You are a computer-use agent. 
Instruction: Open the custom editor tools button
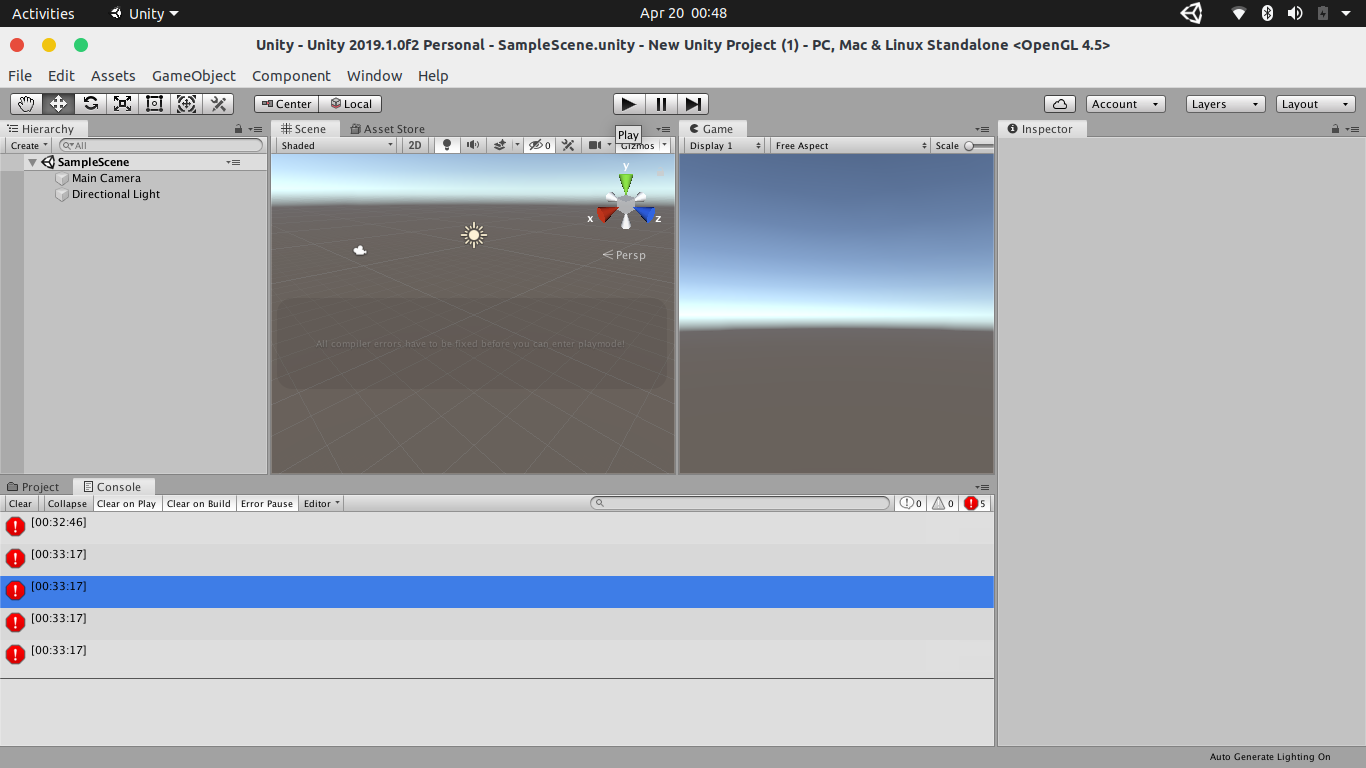pos(218,104)
